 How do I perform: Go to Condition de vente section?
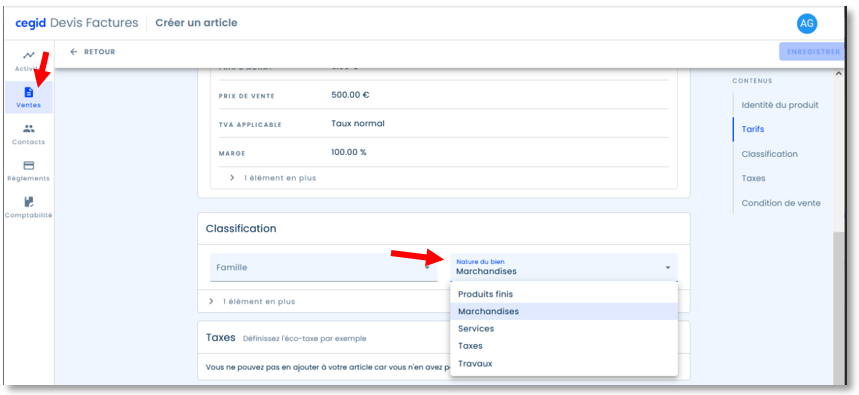pos(781,203)
